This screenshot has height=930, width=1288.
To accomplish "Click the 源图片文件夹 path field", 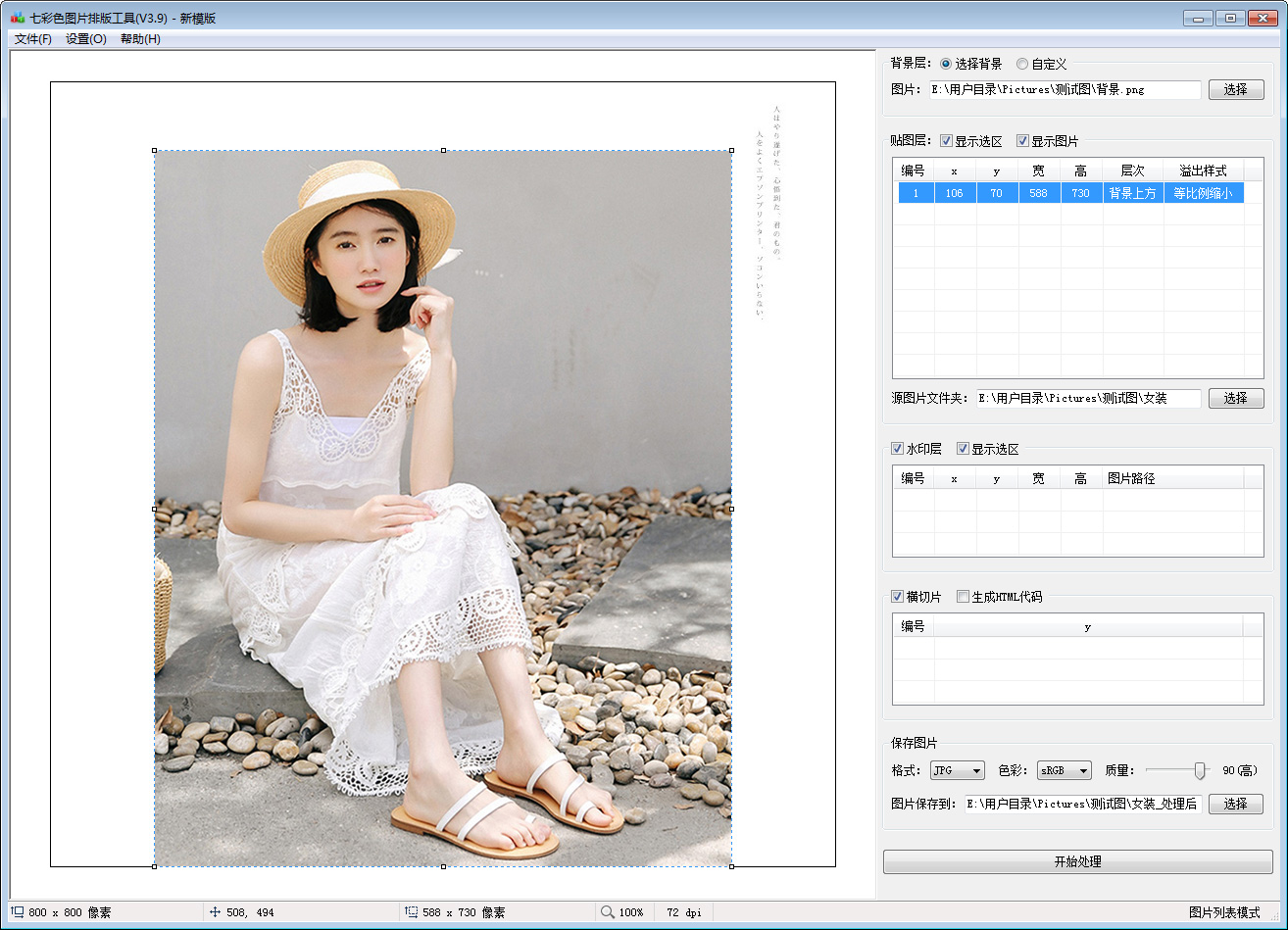I will click(1088, 398).
